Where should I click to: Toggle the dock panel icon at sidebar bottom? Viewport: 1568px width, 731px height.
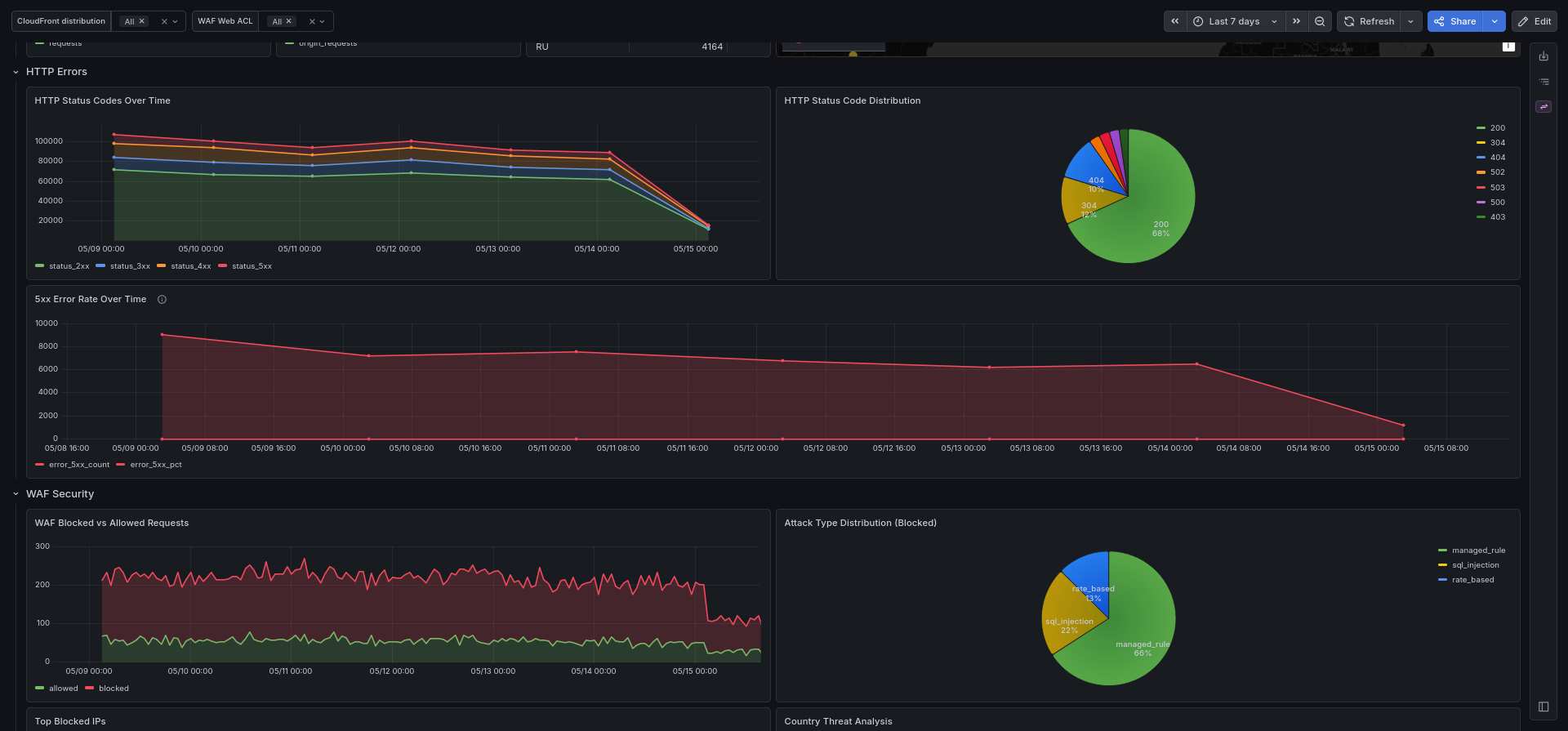tap(1543, 706)
